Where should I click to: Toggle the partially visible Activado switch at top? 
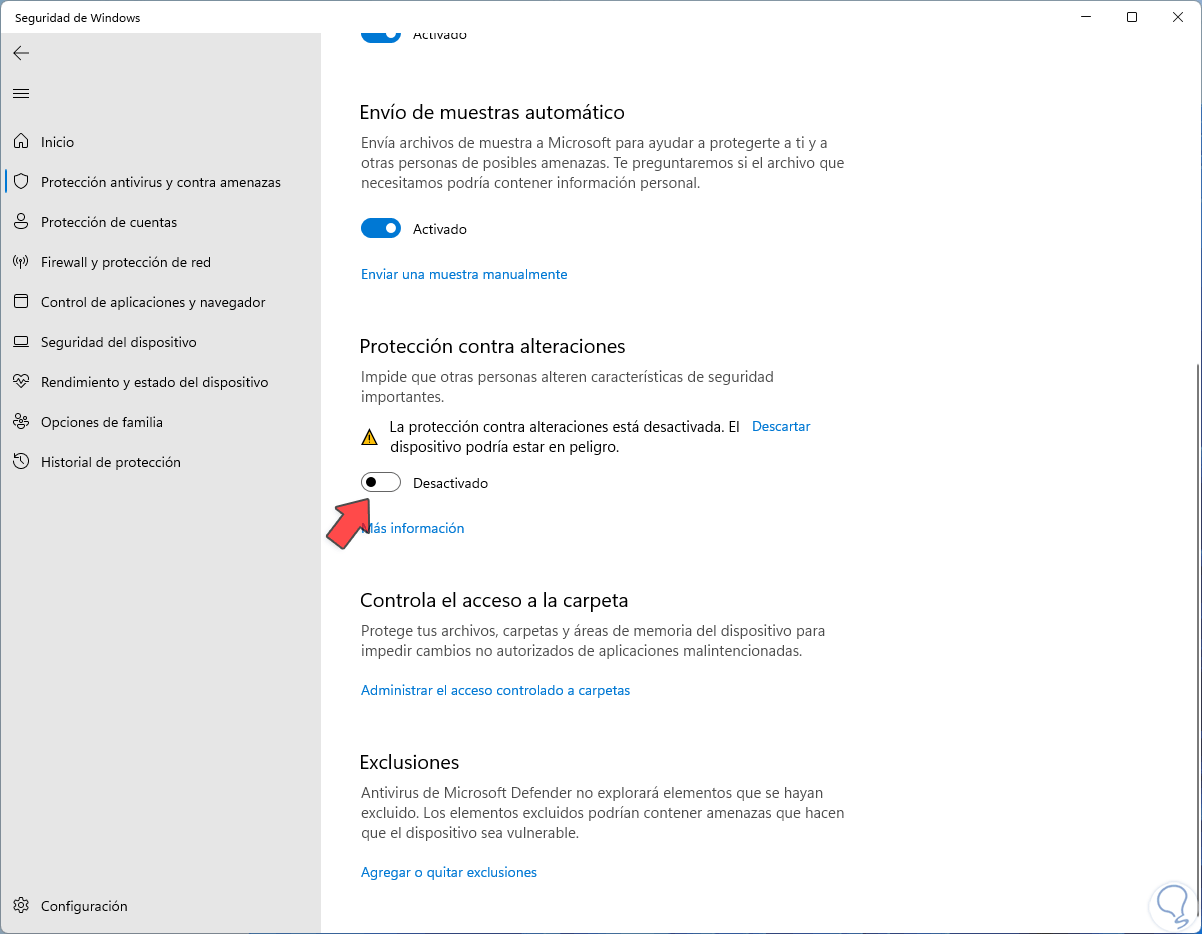[381, 37]
